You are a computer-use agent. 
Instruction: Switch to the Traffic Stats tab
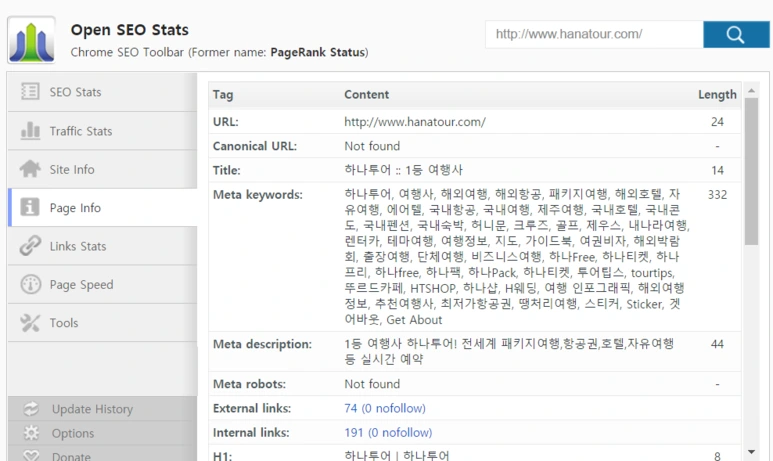pyautogui.click(x=103, y=131)
